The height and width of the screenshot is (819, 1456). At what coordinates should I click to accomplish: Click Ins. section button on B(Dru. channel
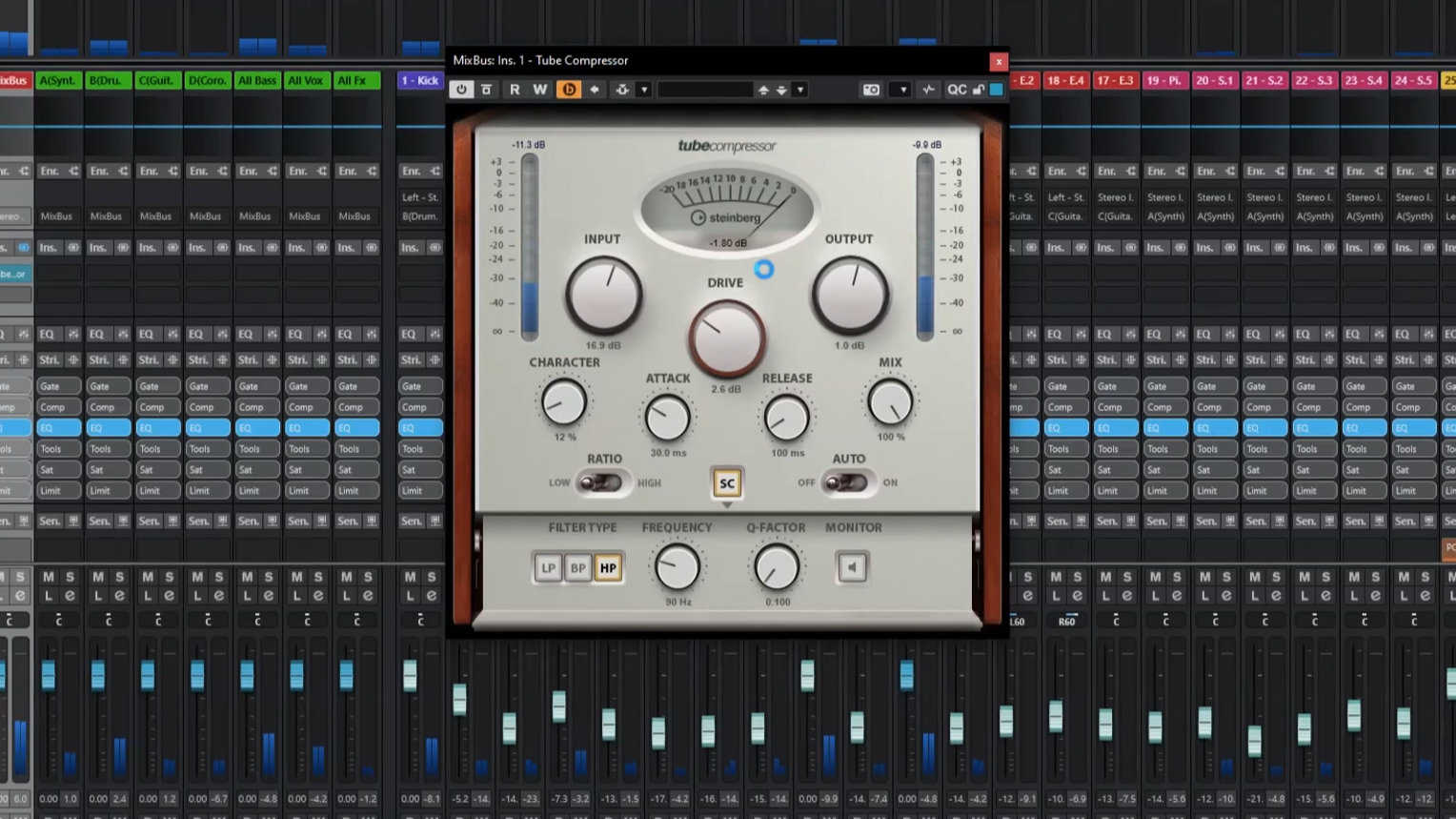pos(98,248)
